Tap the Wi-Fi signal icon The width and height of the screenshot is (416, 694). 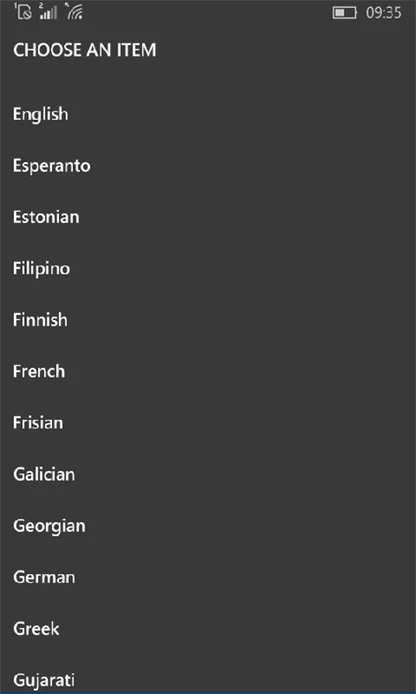point(74,12)
